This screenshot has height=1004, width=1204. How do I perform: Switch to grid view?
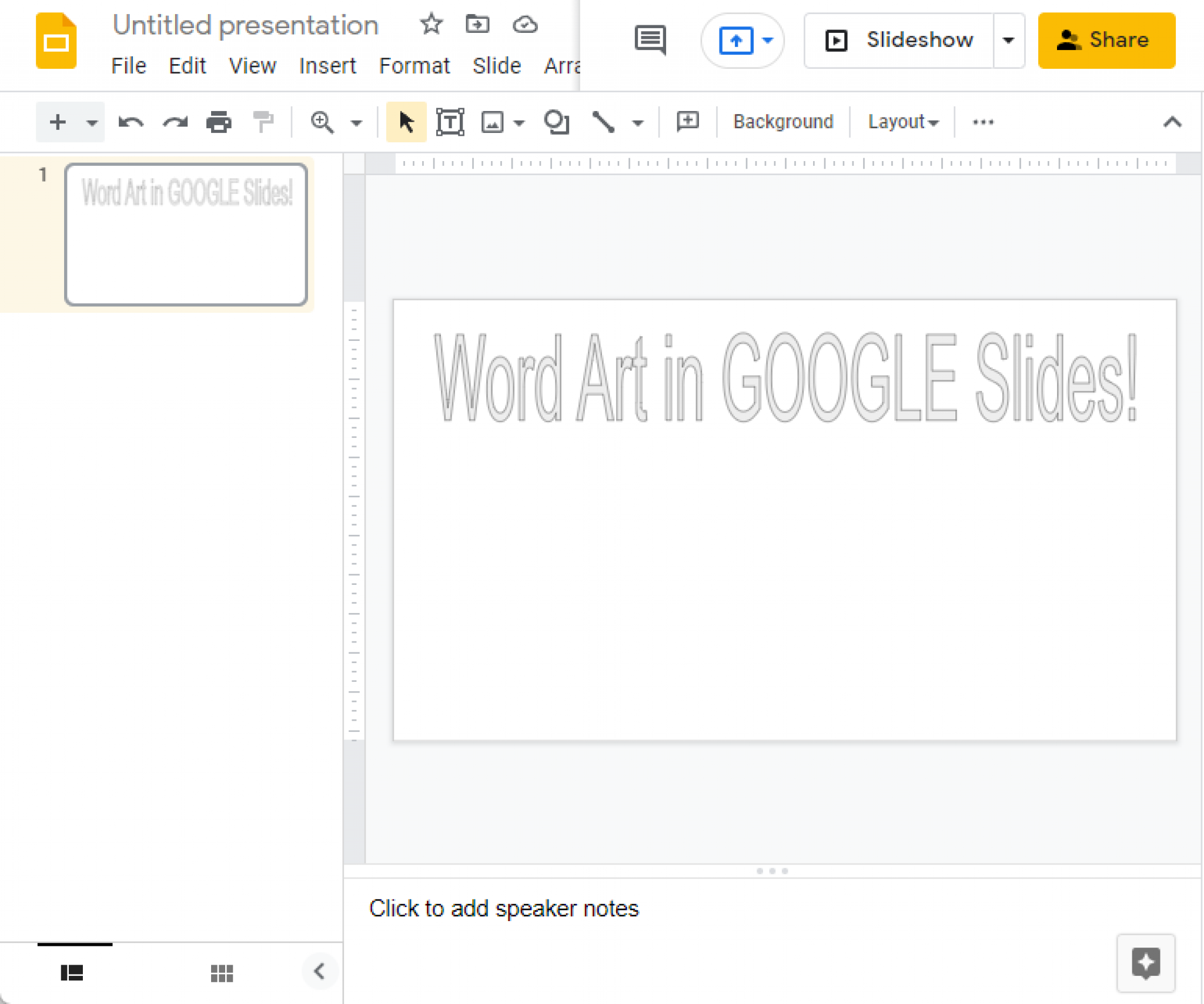(222, 973)
